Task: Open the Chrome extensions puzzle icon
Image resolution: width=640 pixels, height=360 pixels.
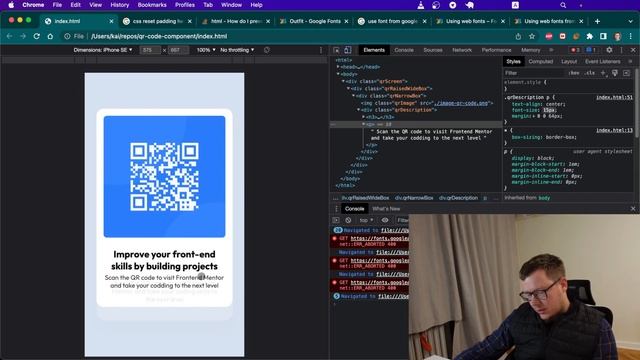Action: (x=589, y=36)
